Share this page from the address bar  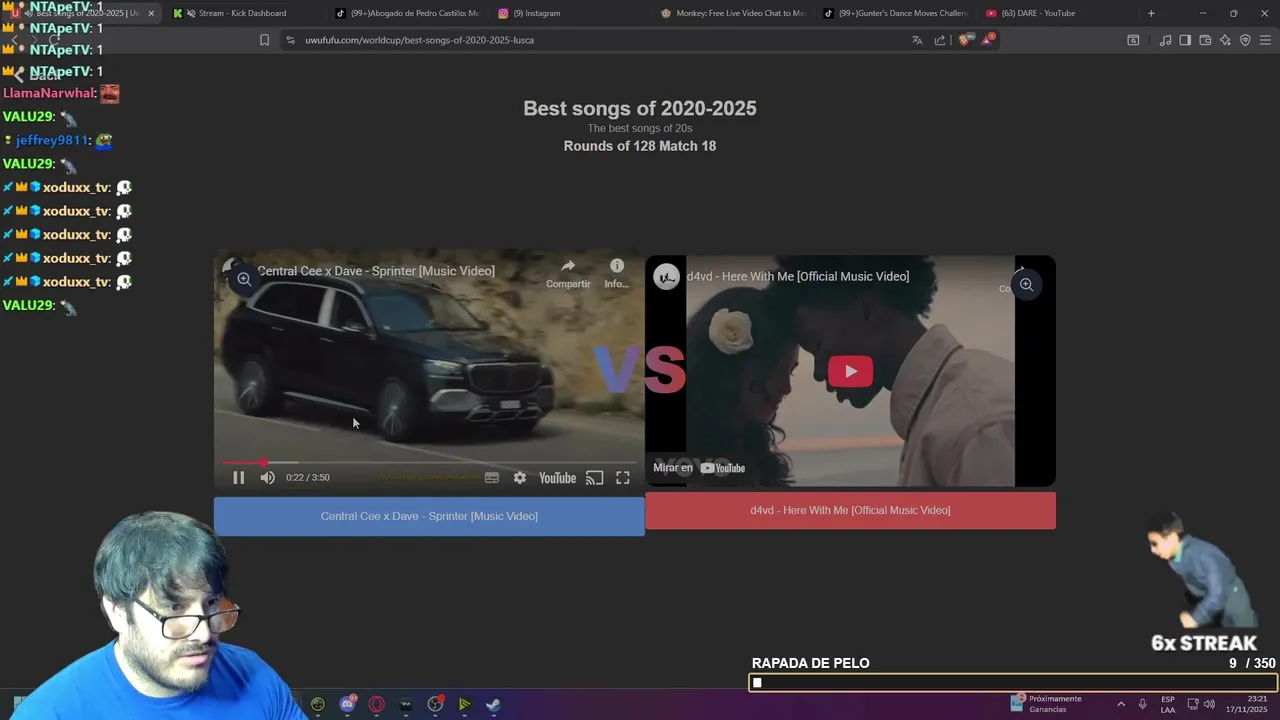pos(940,40)
